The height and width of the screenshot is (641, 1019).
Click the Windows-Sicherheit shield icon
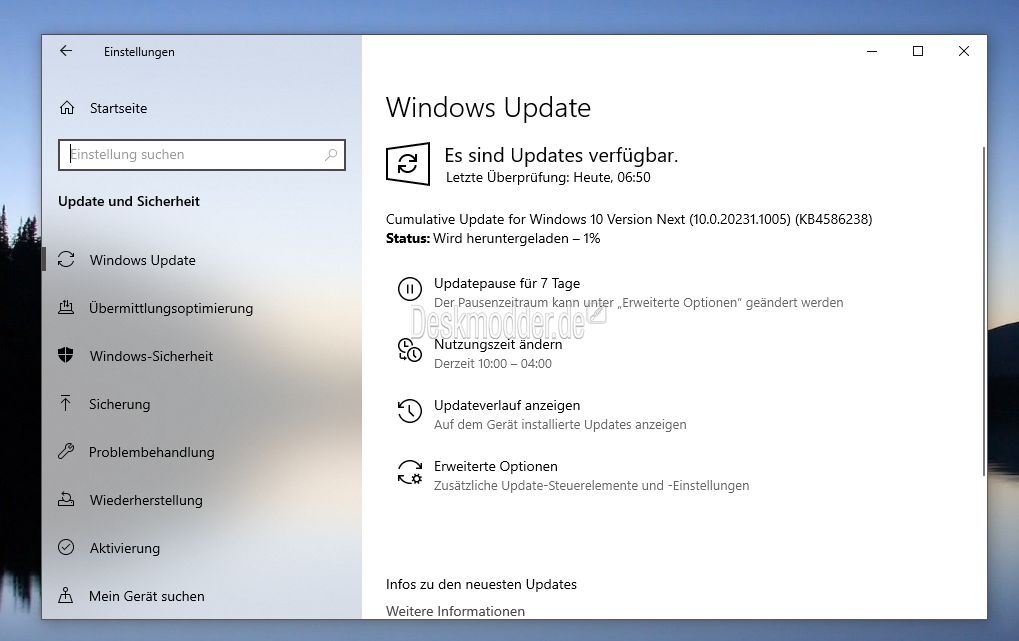click(66, 355)
